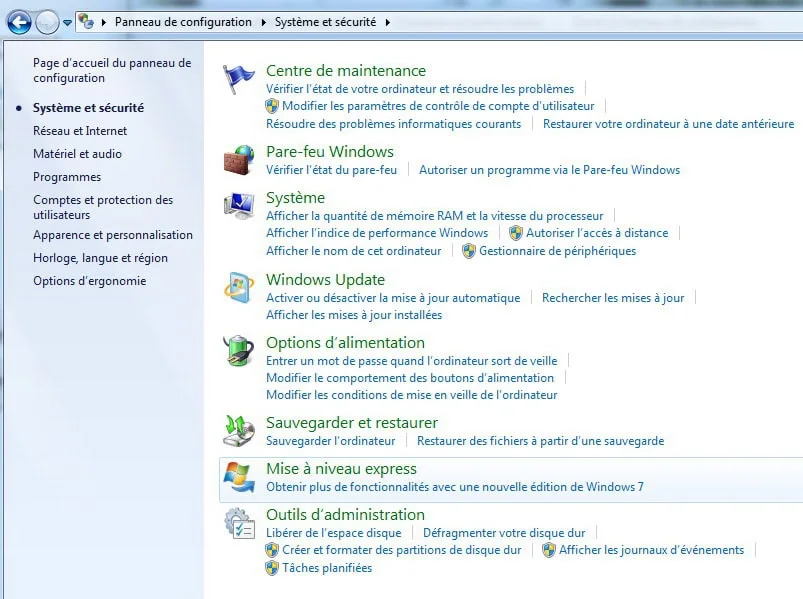Expand the recent pages dropdown arrow beside navigation buttons

67,22
